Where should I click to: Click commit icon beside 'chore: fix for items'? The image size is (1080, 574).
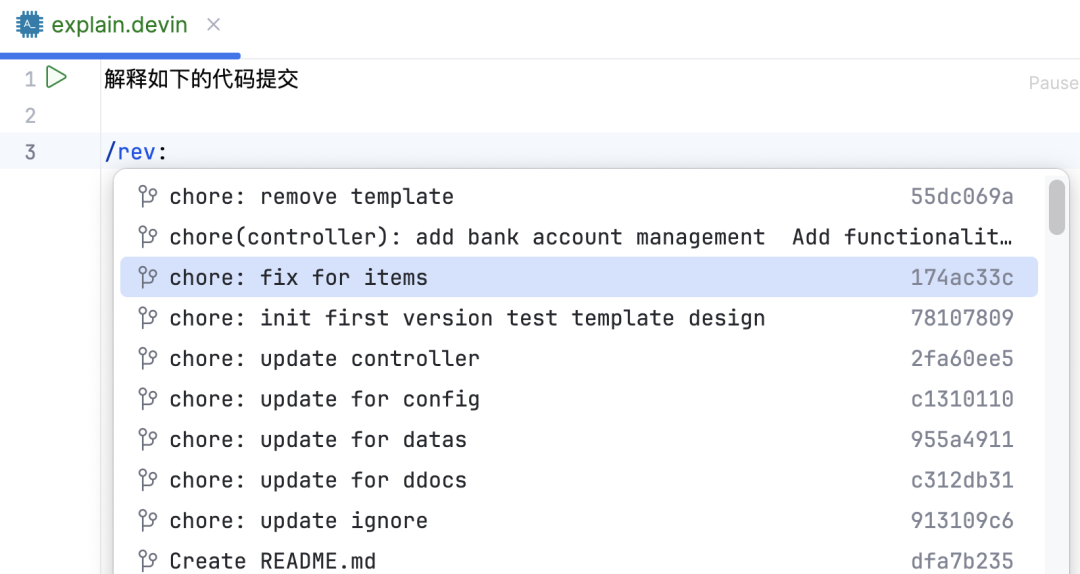147,277
